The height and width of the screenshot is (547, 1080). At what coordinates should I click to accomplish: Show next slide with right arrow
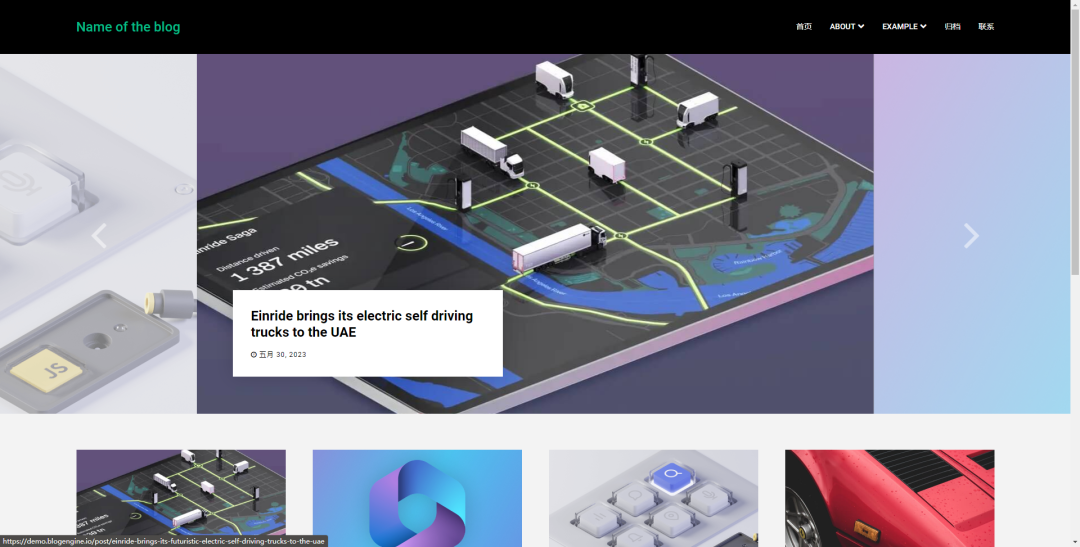[971, 236]
